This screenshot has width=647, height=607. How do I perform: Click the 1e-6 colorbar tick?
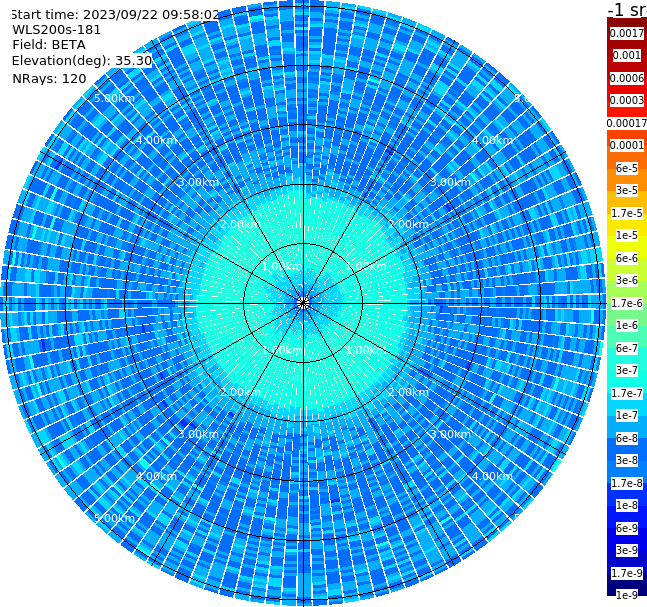click(627, 325)
